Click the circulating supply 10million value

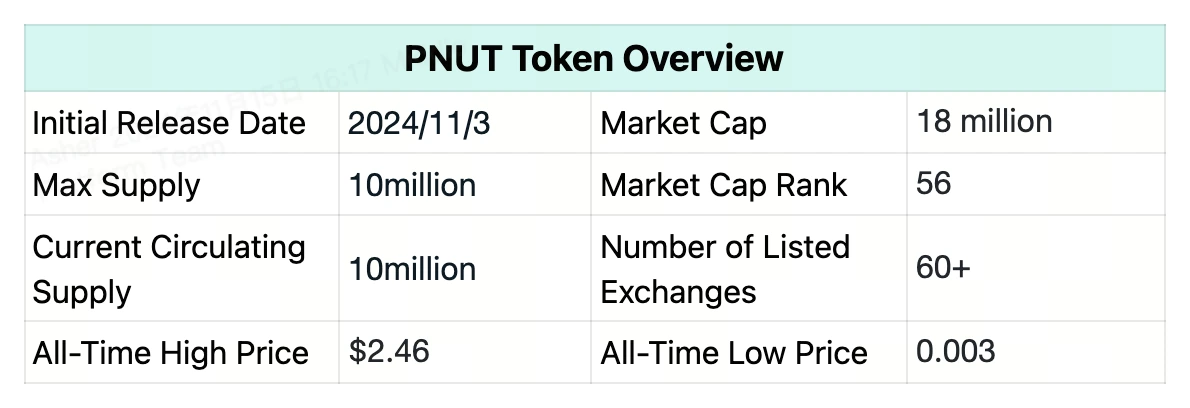coord(412,269)
